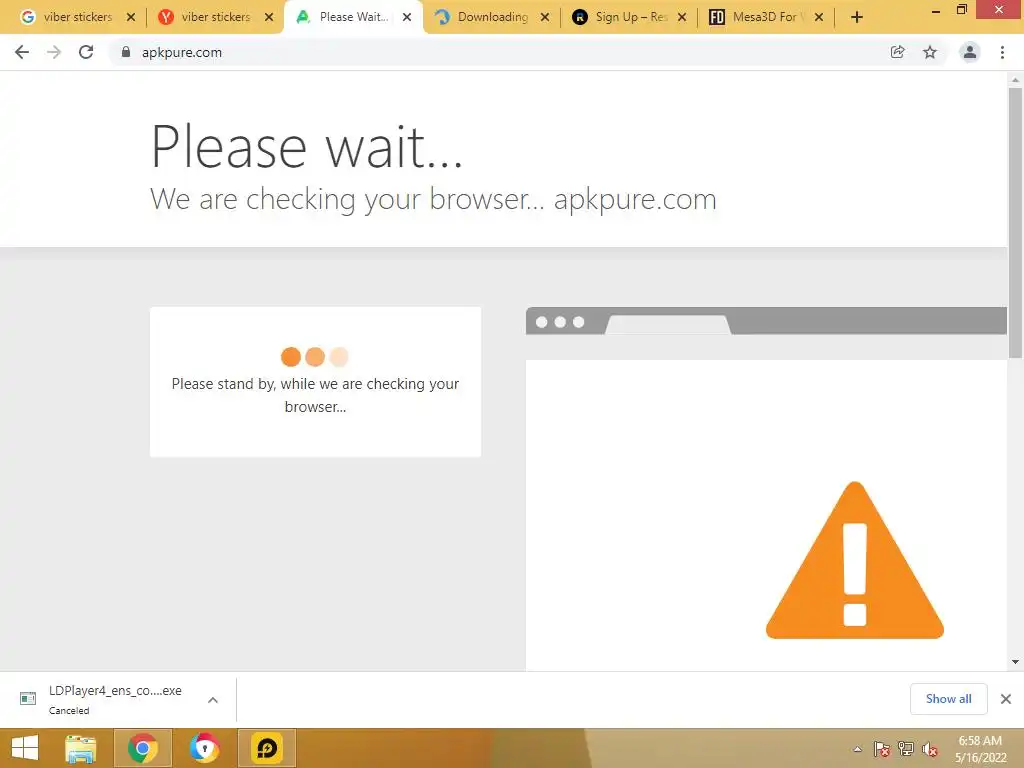
Task: Click the 'Please stand by' message text
Action: (315, 395)
